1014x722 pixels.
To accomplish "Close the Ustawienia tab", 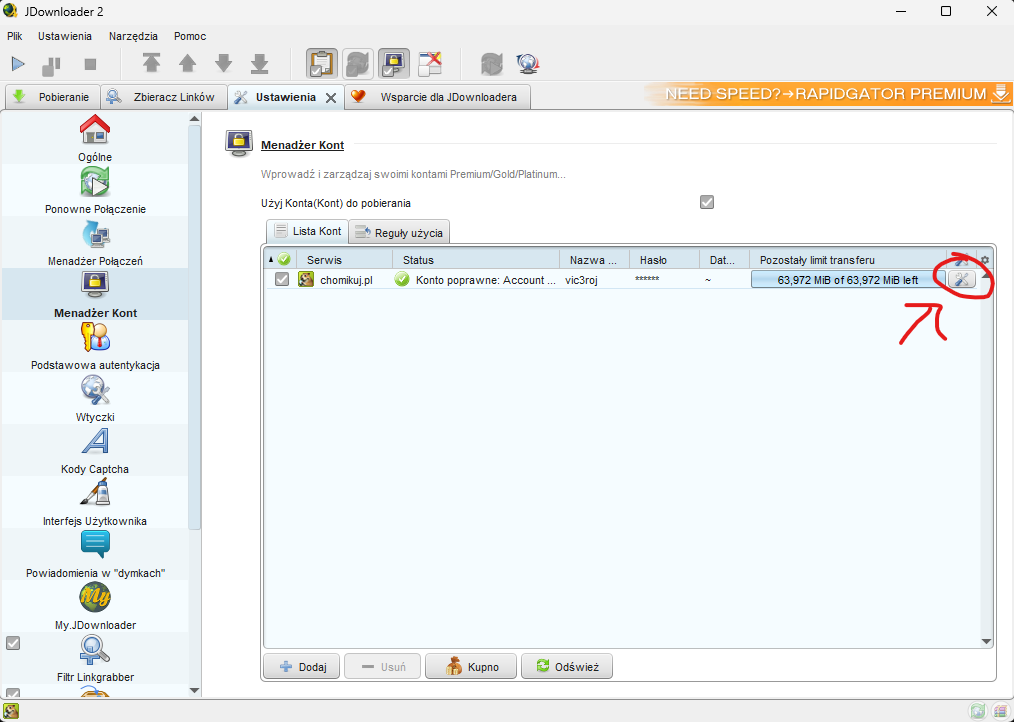I will click(330, 98).
